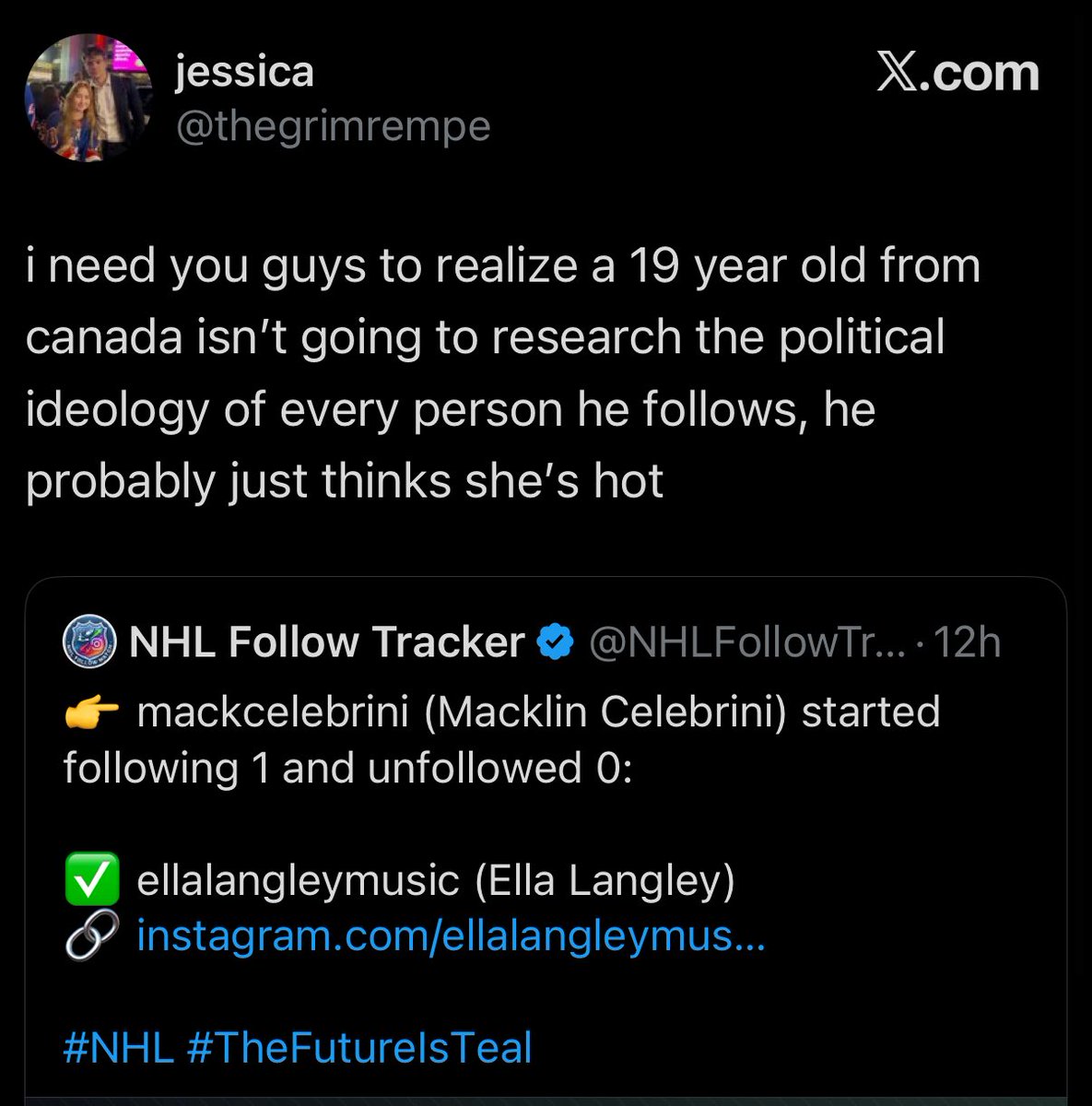Click the jessica display name
The height and width of the screenshot is (1106, 1092).
point(244,72)
